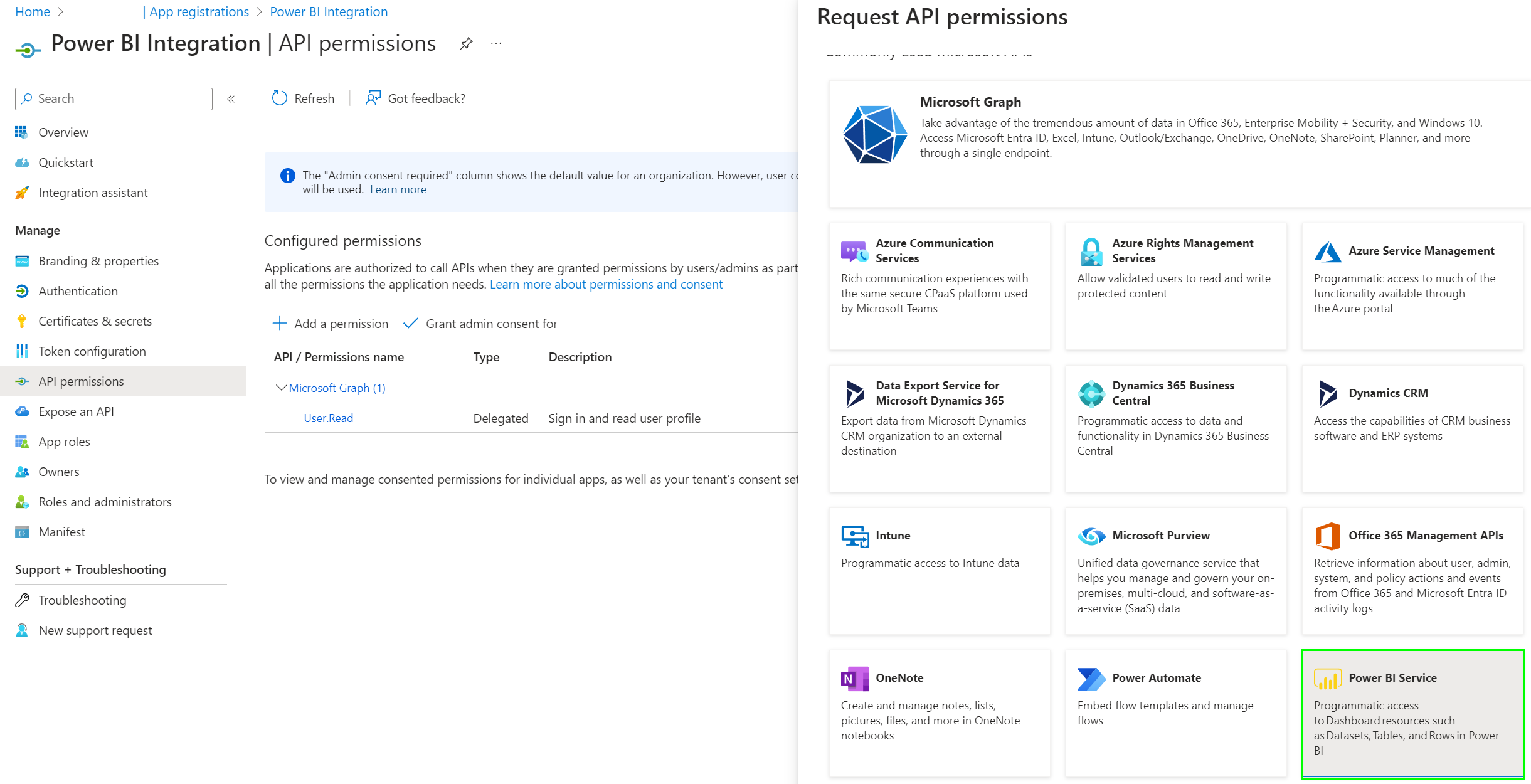Click the Power BI Service chart icon
1531x784 pixels.
pos(1328,679)
